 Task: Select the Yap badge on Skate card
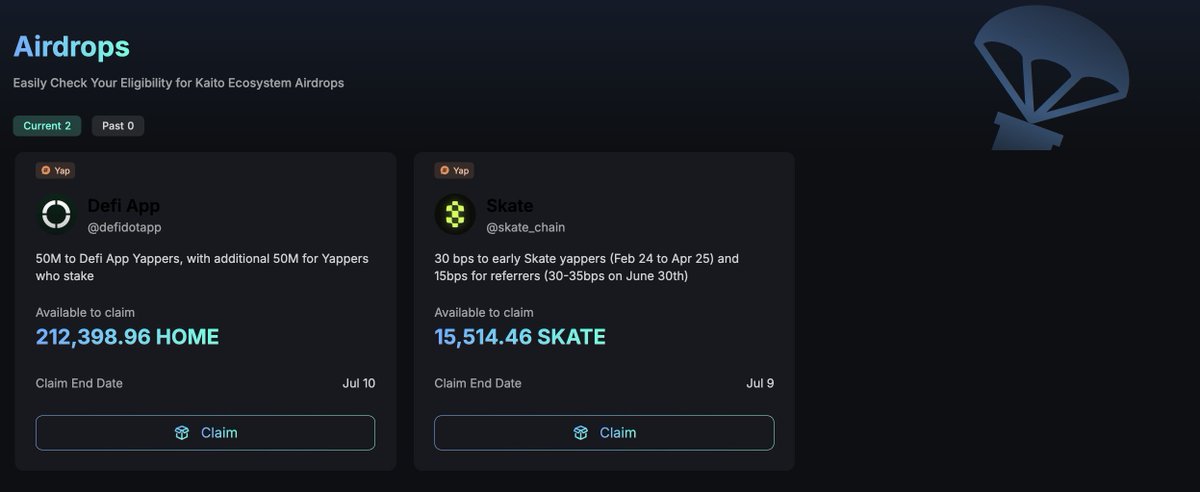point(454,170)
